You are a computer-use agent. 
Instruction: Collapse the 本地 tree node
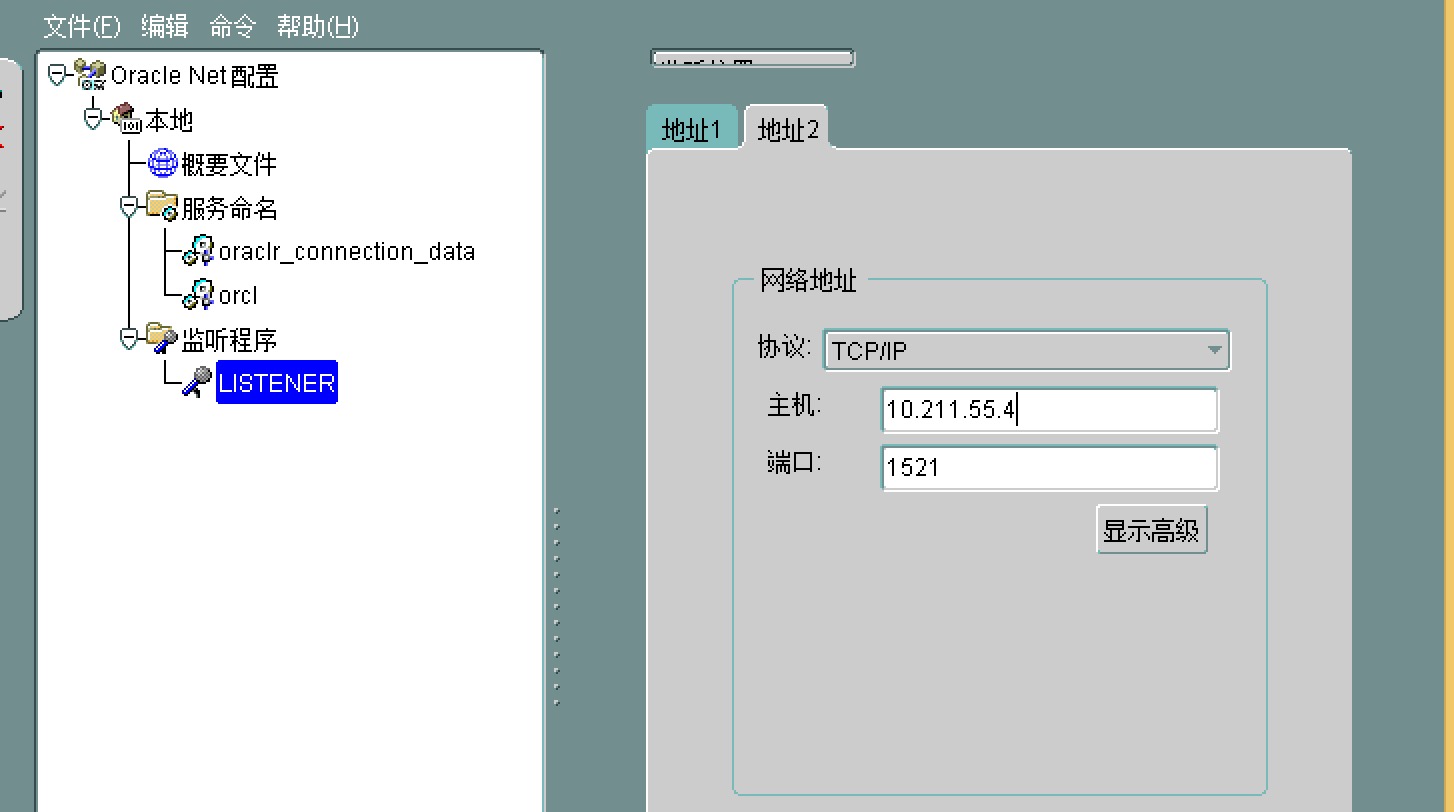[x=94, y=119]
